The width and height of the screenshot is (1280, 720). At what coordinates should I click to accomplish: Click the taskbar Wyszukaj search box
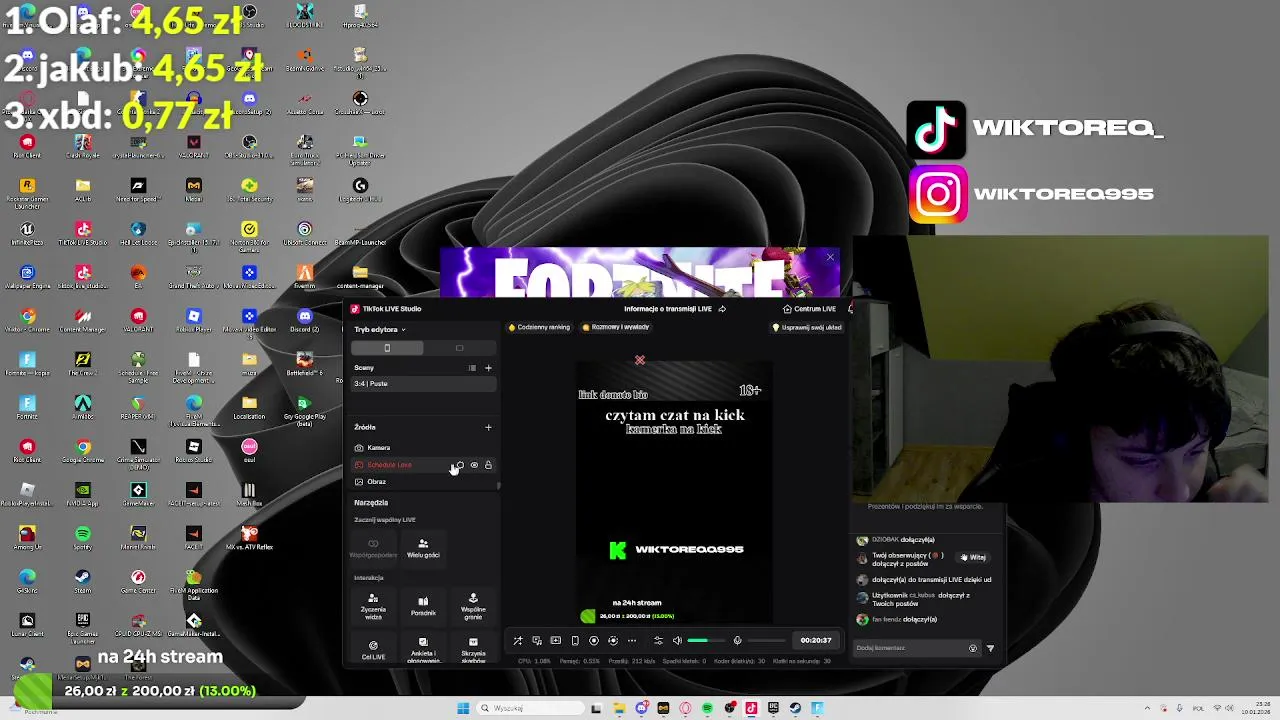click(530, 708)
